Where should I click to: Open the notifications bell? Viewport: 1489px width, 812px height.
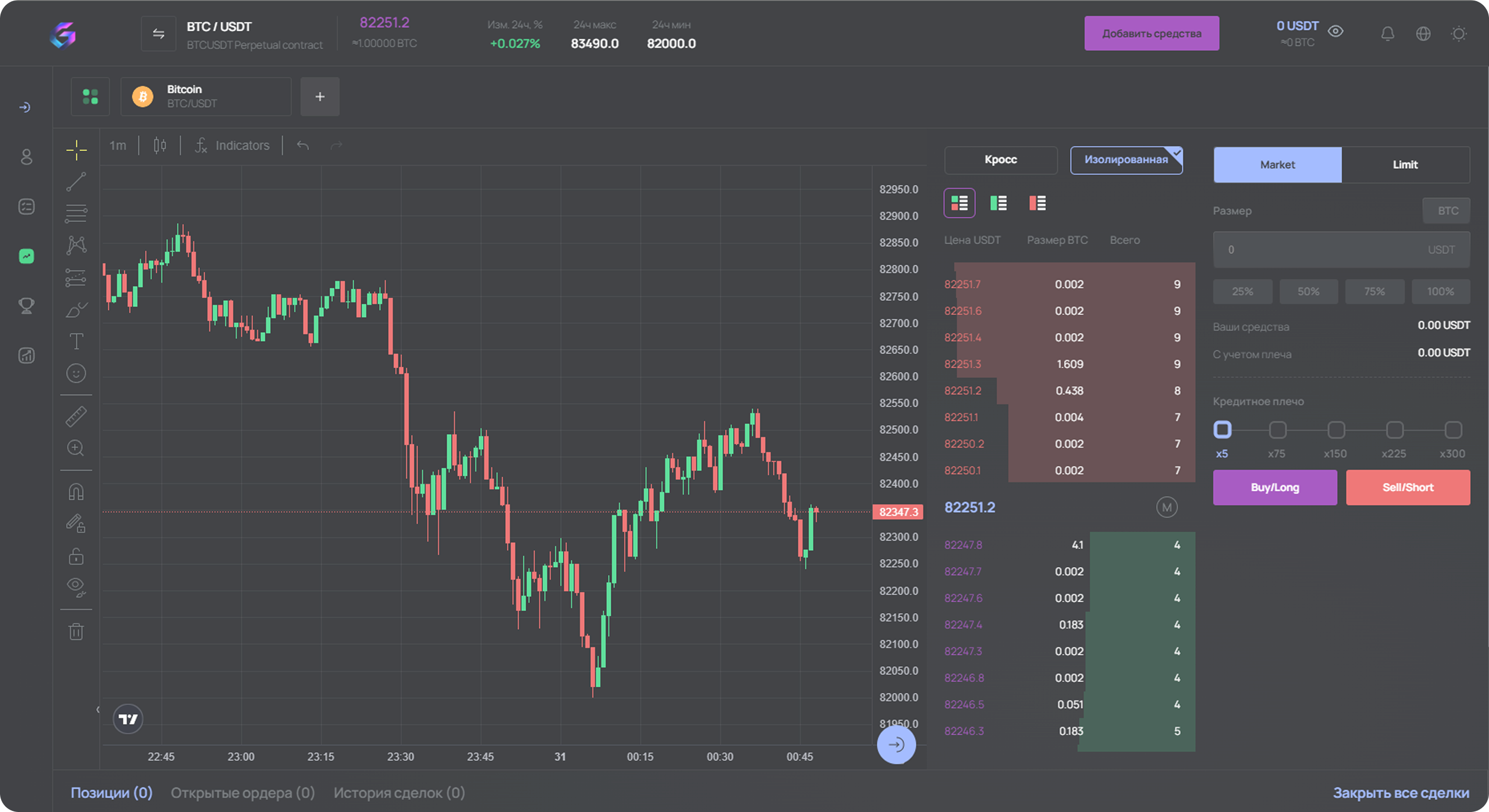tap(1388, 33)
